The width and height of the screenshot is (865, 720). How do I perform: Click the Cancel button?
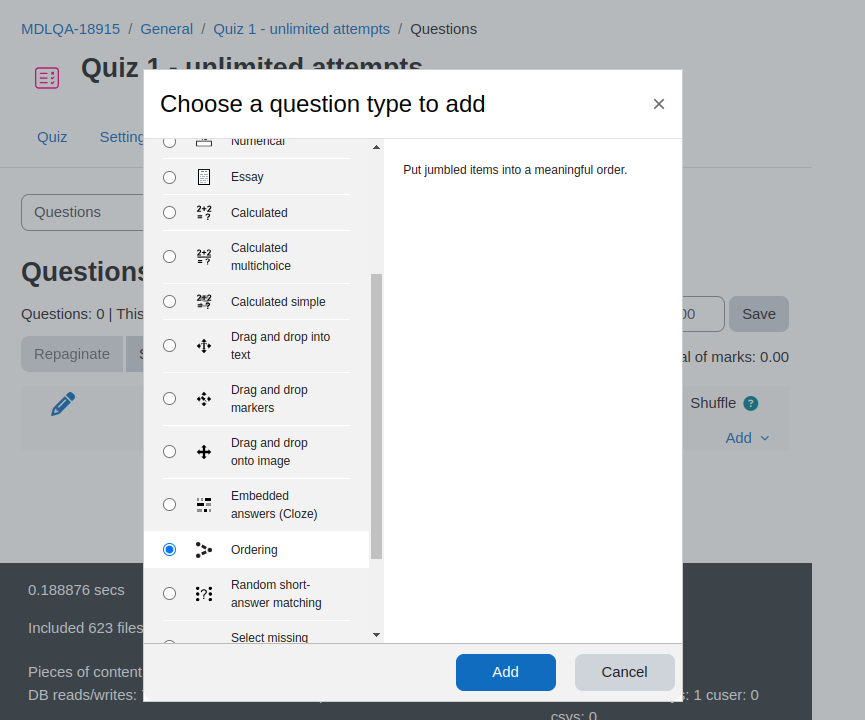[x=624, y=672]
